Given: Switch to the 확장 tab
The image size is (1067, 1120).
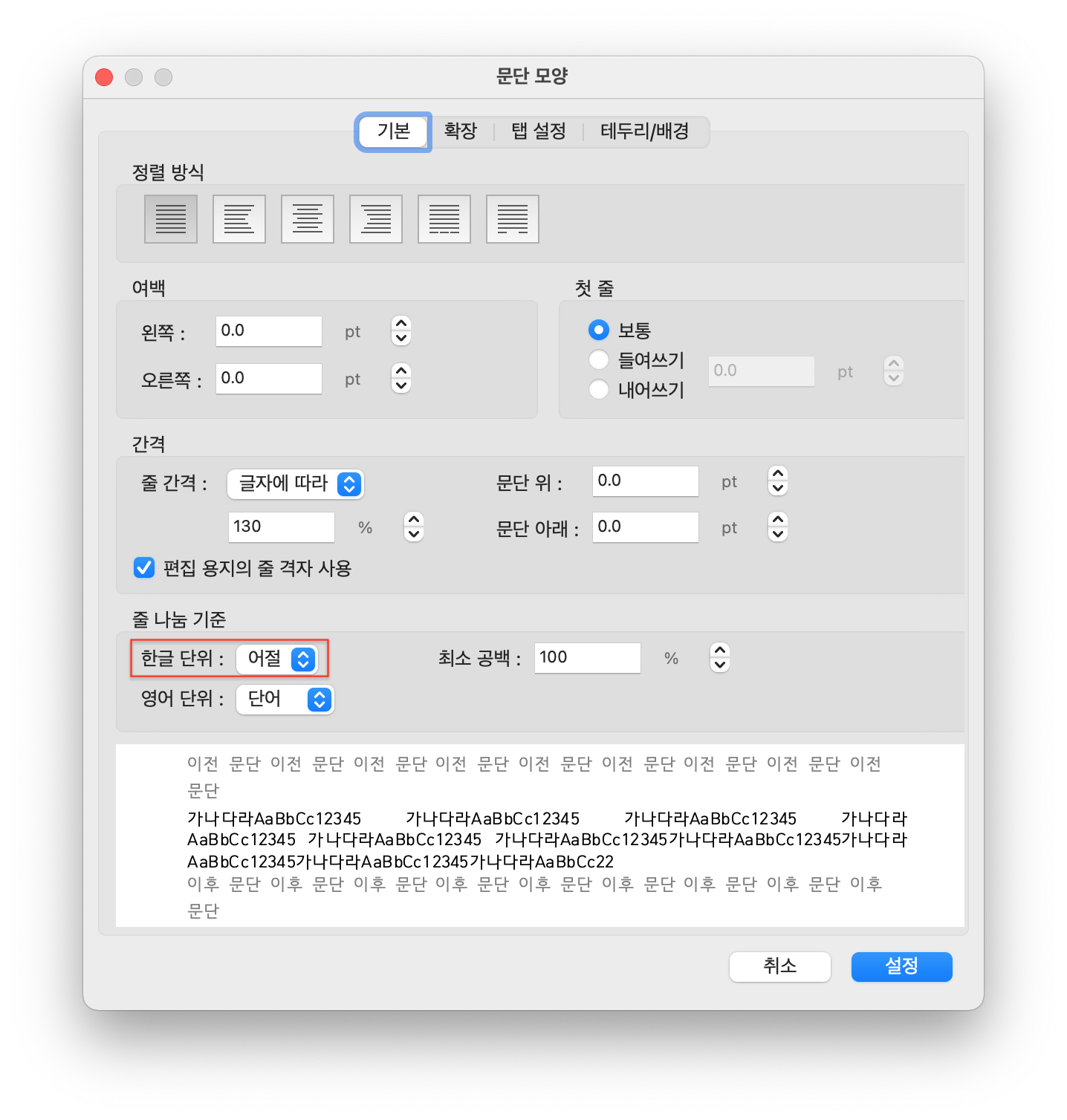Looking at the screenshot, I should [x=461, y=131].
